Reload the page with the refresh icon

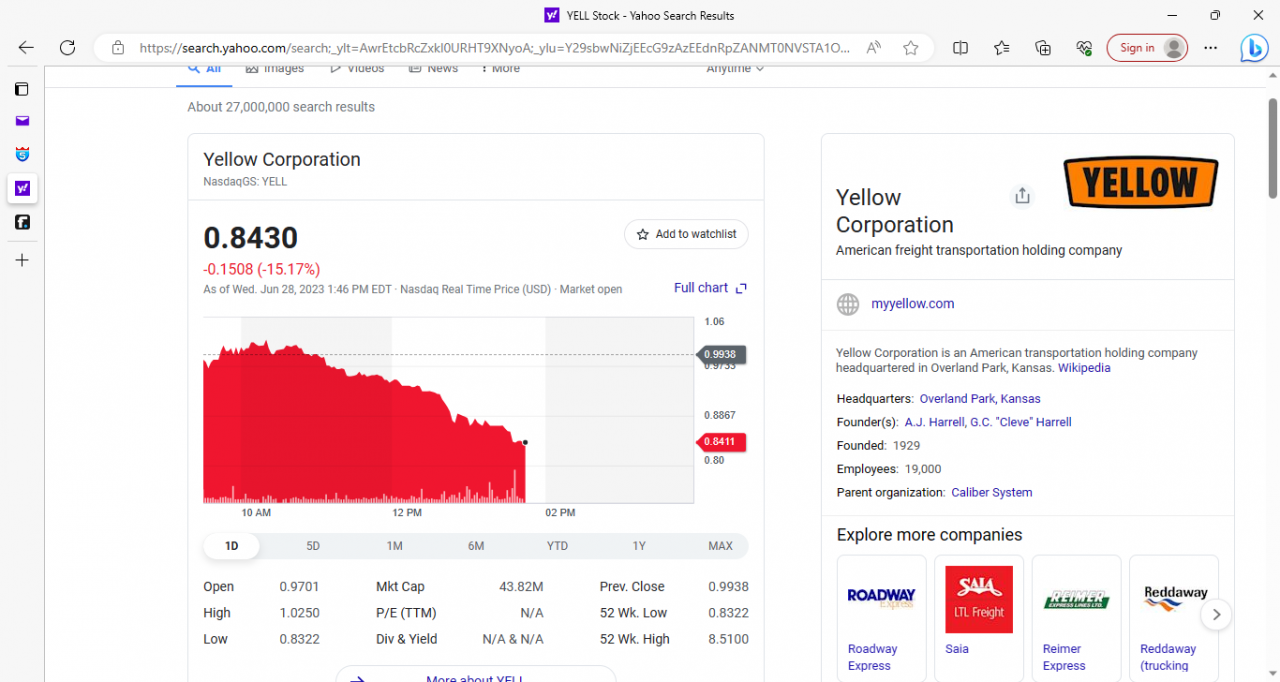pos(67,47)
